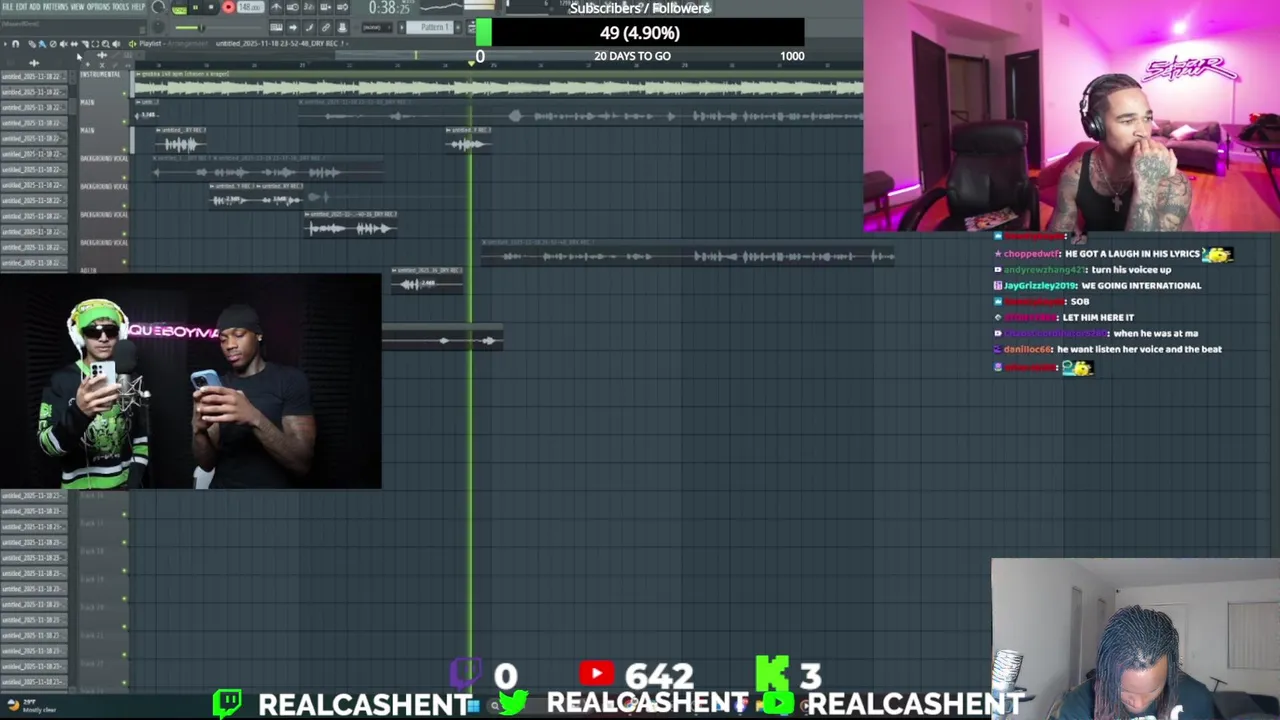The image size is (1280, 720).
Task: Select the playlist Select tool
Action: click(95, 44)
